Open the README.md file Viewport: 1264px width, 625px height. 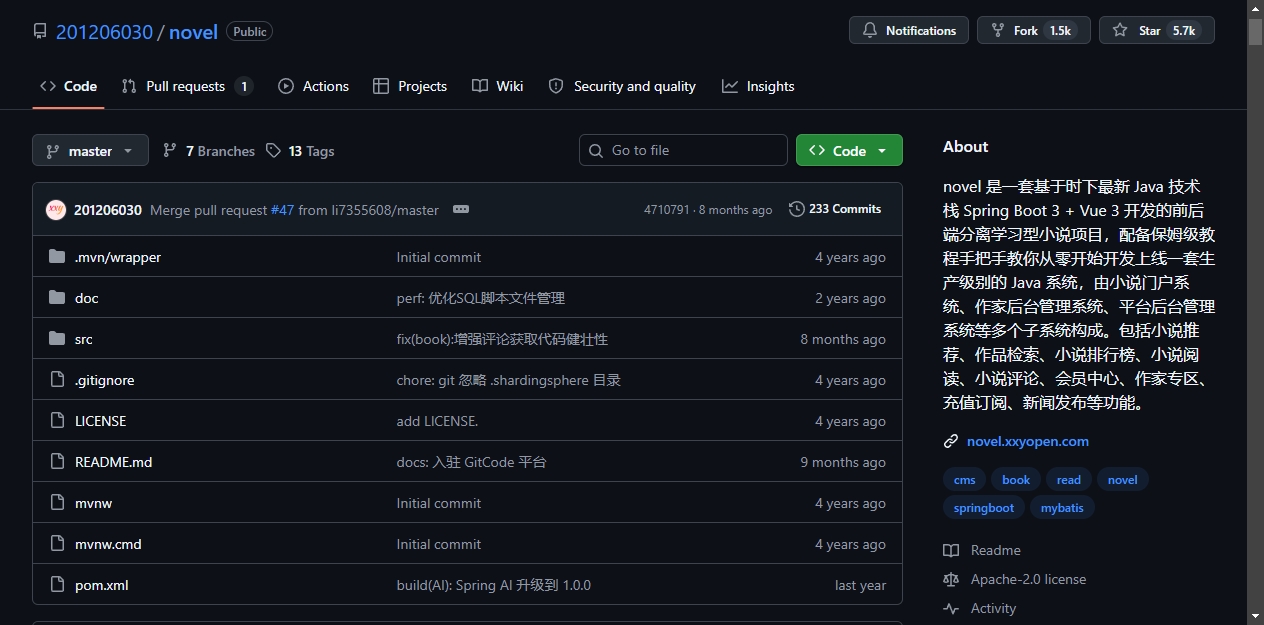tap(114, 462)
